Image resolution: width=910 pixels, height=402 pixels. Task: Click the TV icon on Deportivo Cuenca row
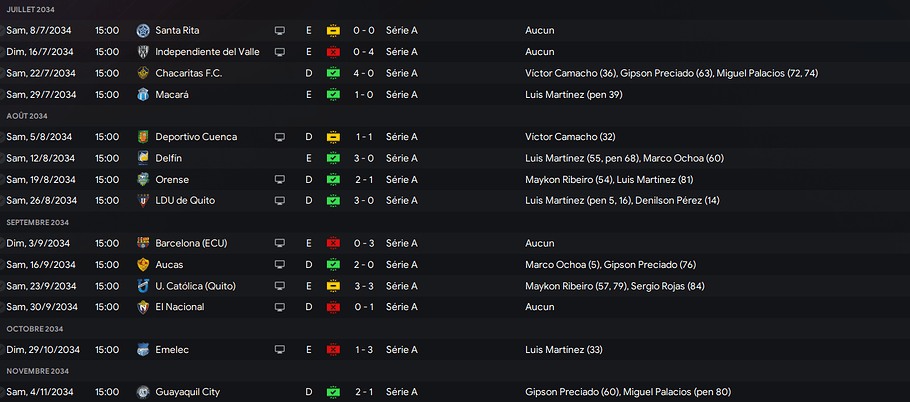pos(280,137)
